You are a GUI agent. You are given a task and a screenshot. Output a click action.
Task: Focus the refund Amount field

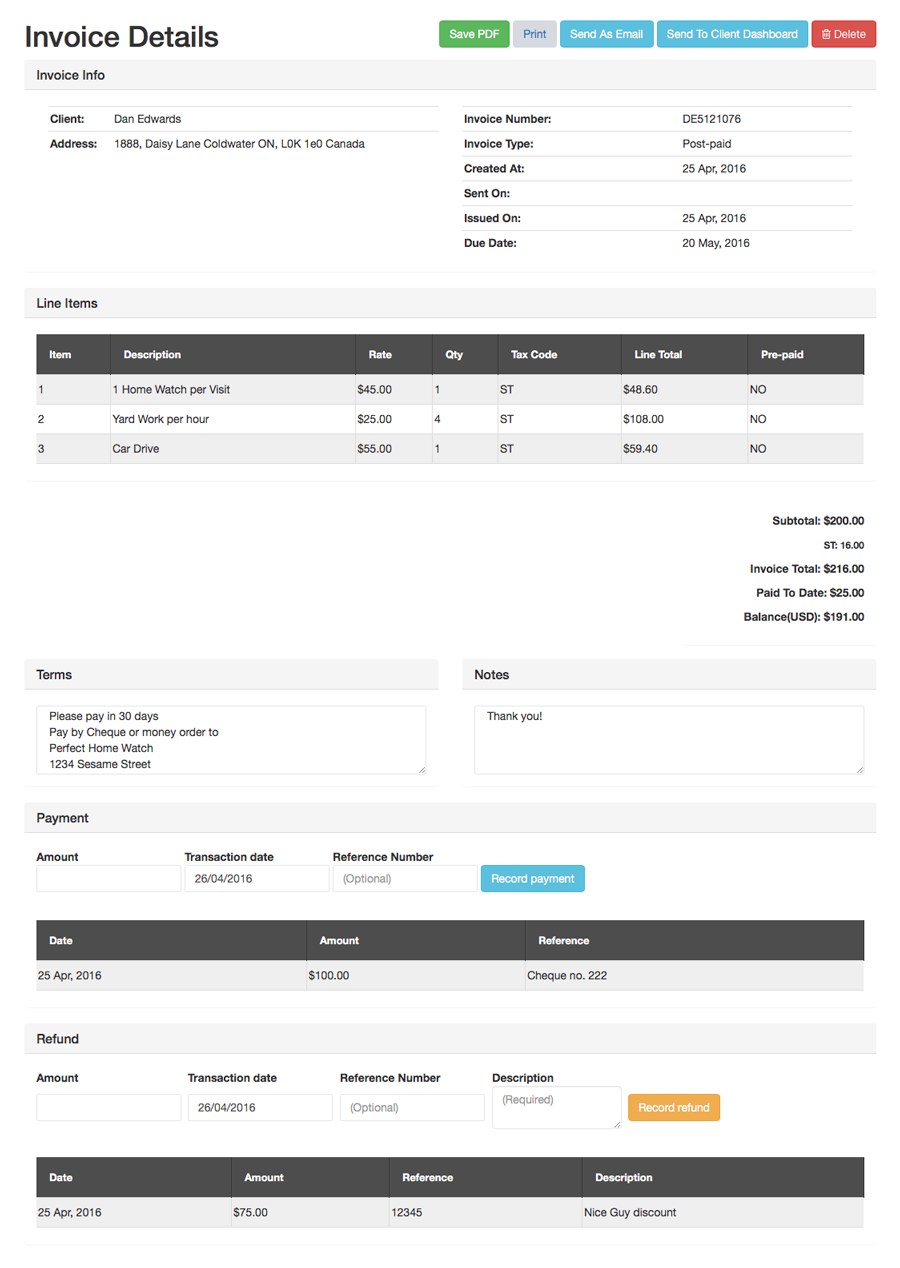click(x=108, y=1108)
